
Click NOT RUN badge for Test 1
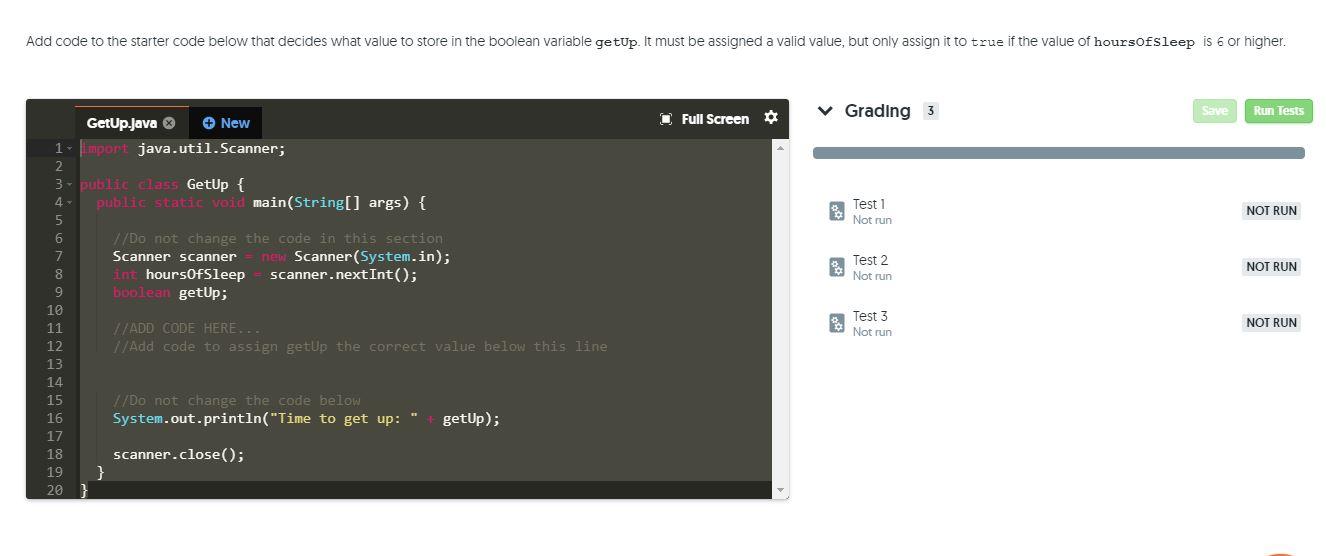pyautogui.click(x=1271, y=211)
